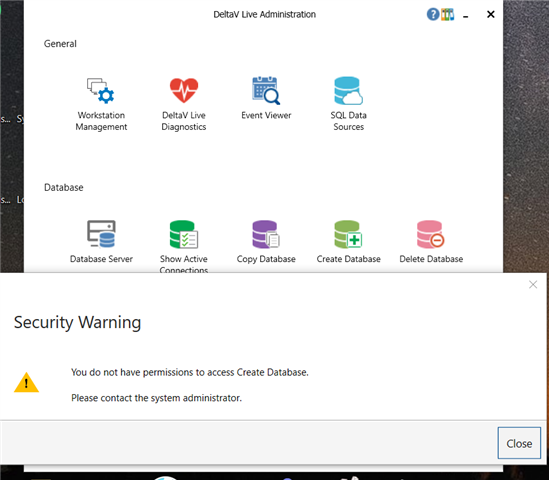Click the Delete Database icon
Viewport: 549px width, 480px height.
pos(431,234)
